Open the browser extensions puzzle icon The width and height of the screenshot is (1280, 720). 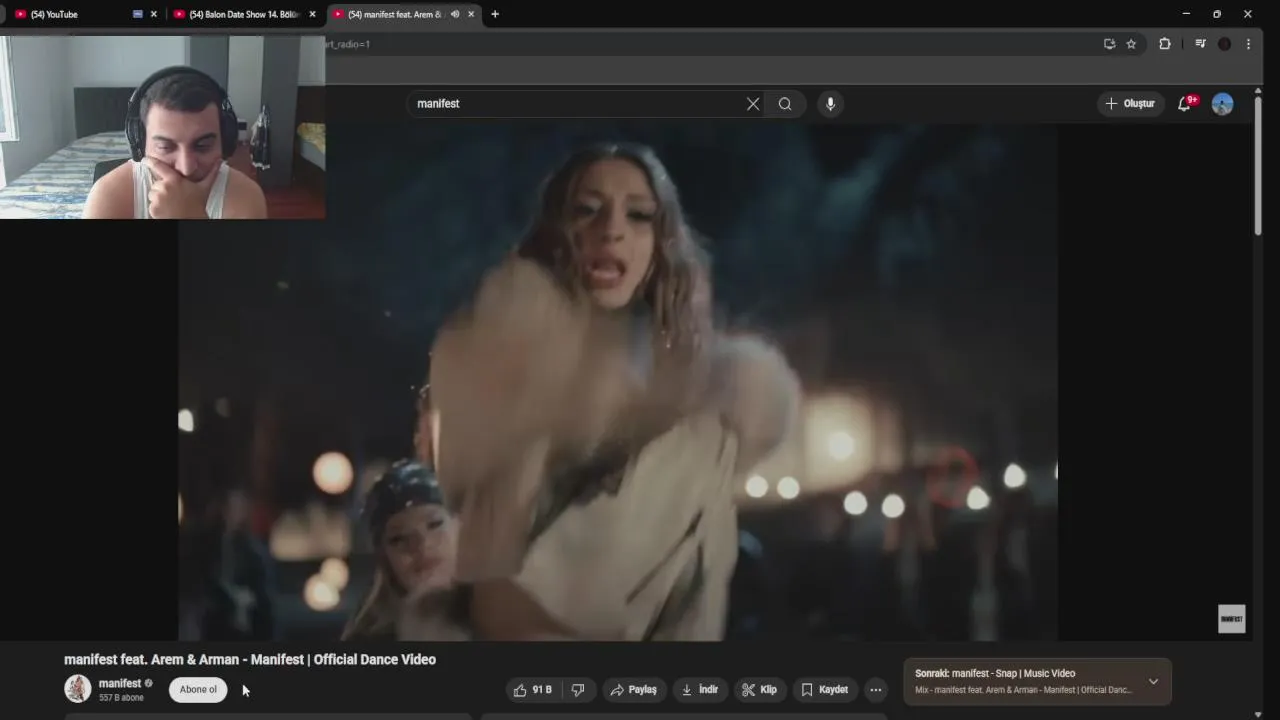[x=1165, y=44]
